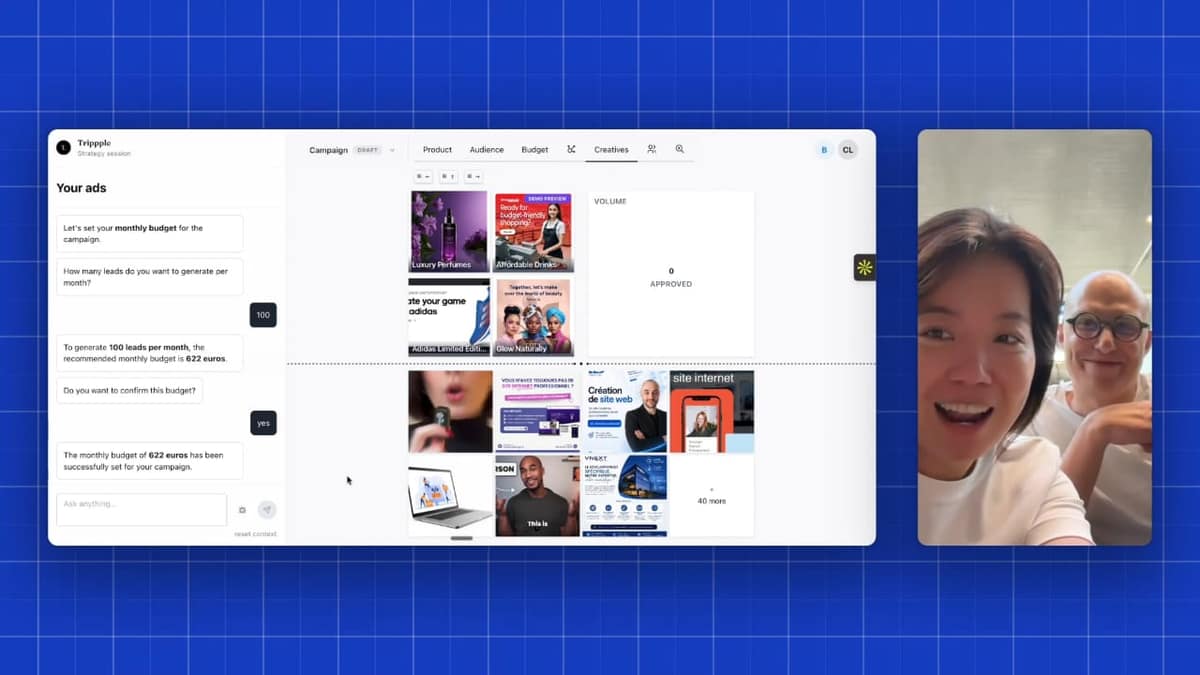Click the horizontal scrollbar handle below creatives
The image size is (1200, 675).
tap(461, 539)
